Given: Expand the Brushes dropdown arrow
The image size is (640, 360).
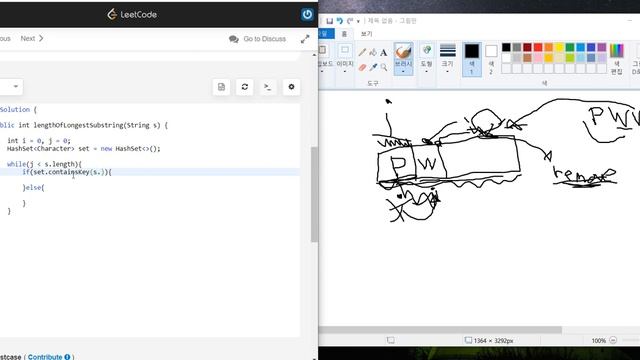Looking at the screenshot, I should coord(403,71).
